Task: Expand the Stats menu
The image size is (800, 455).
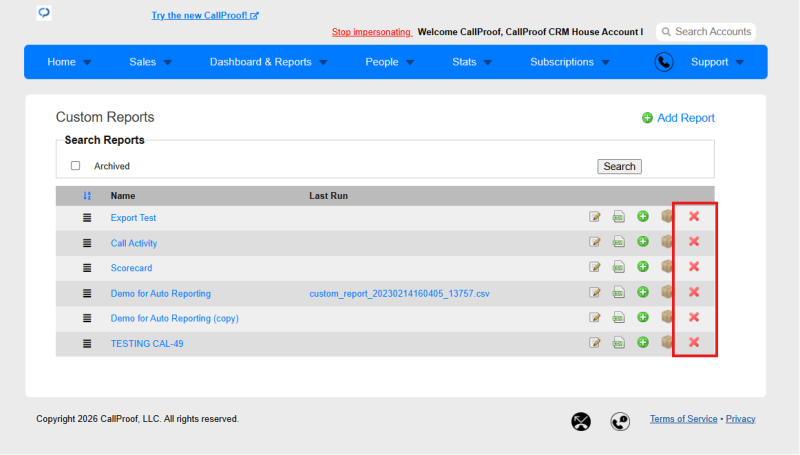Action: (472, 62)
